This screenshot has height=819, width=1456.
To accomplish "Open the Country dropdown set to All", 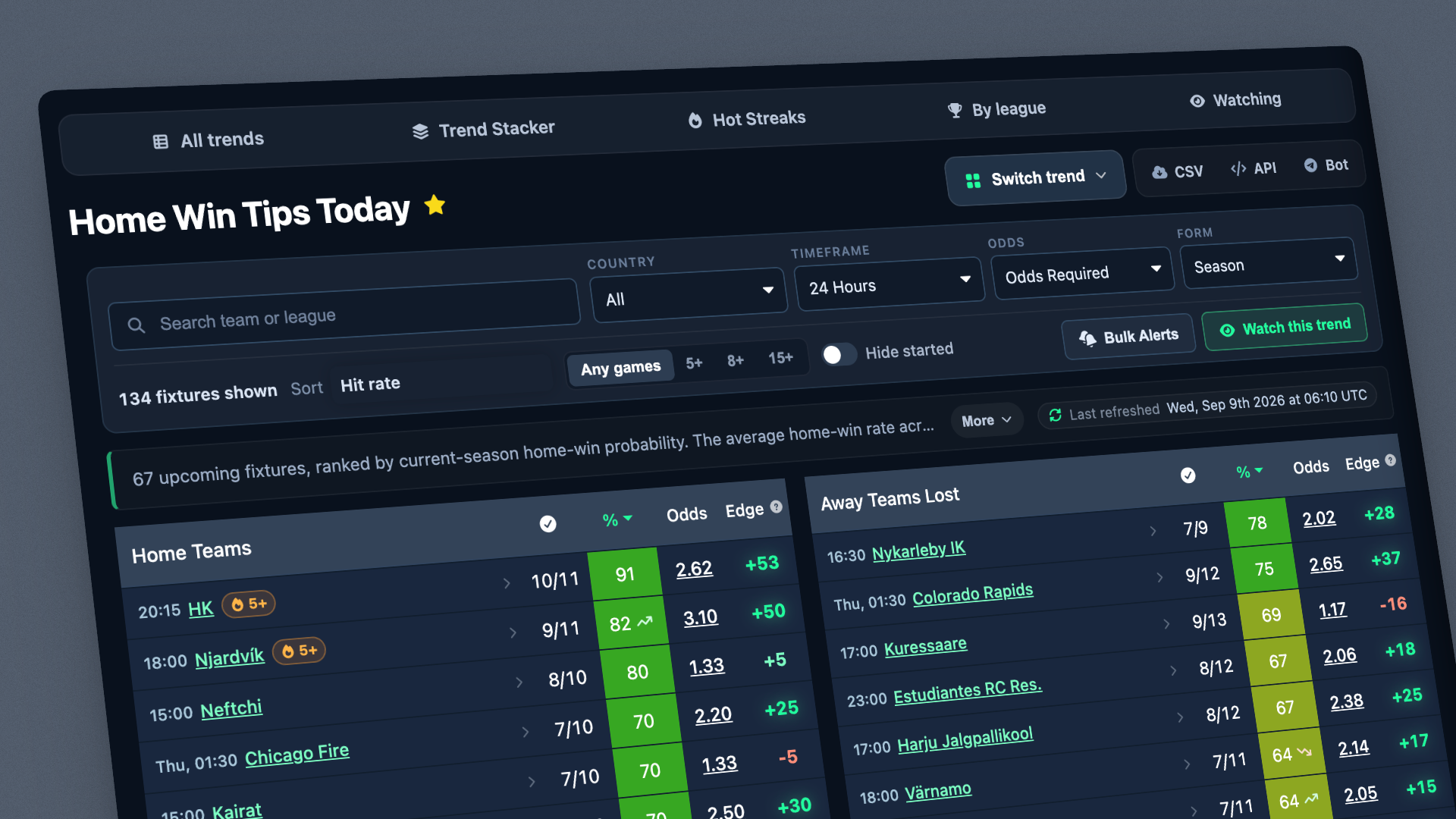I will click(x=688, y=295).
